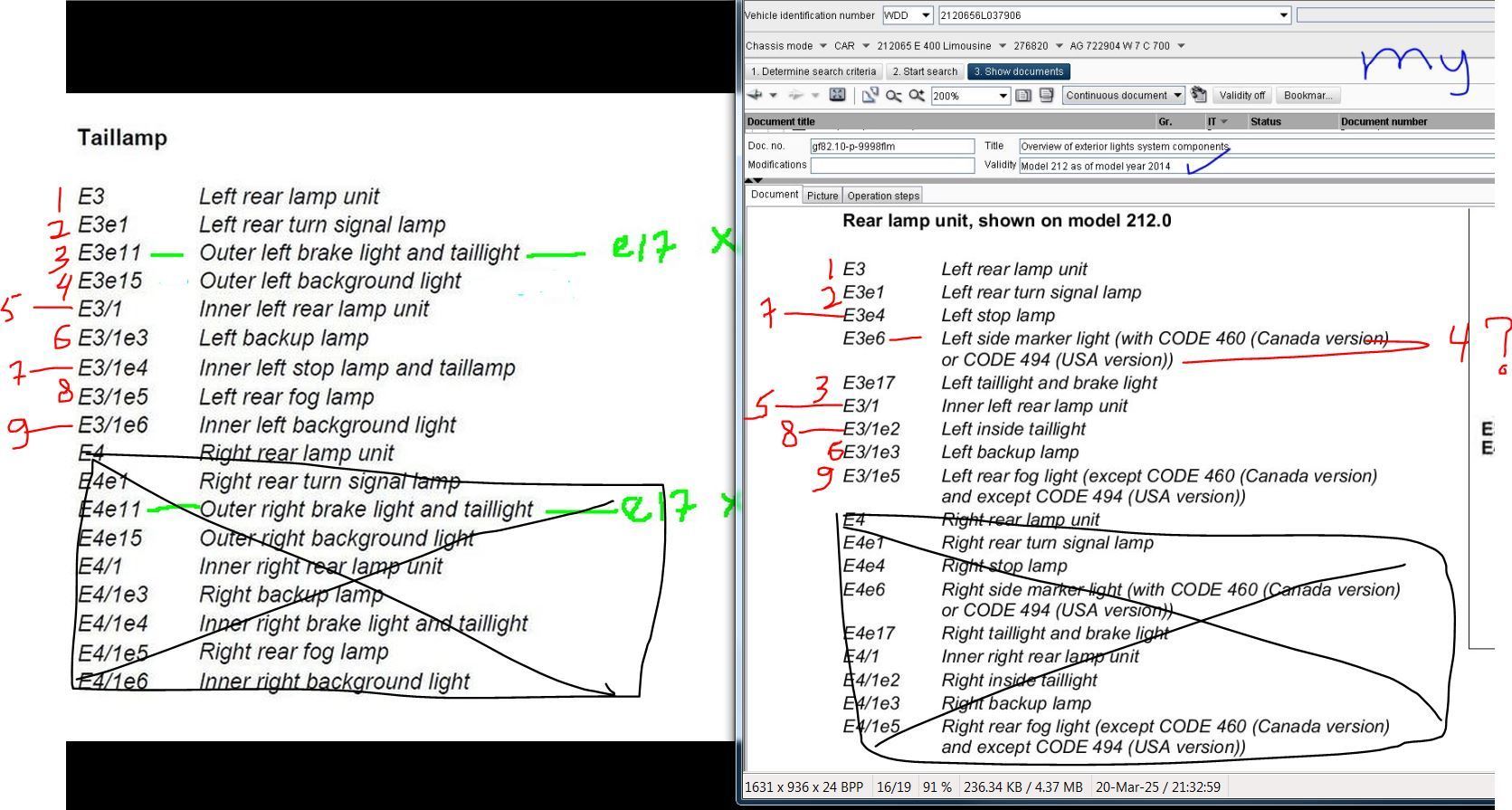The height and width of the screenshot is (810, 1512).
Task: Click the zoom out magnifier icon
Action: pyautogui.click(x=893, y=95)
